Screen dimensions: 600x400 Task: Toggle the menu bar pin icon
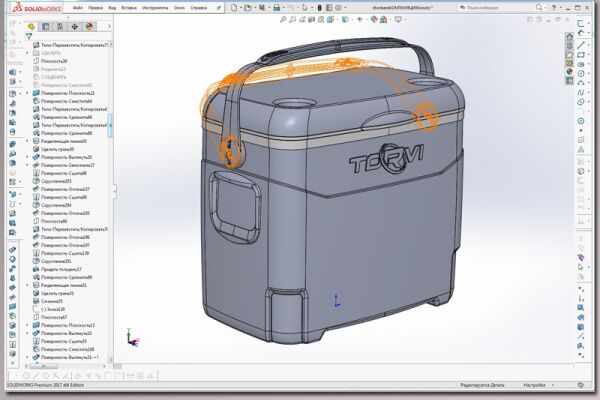pos(218,8)
